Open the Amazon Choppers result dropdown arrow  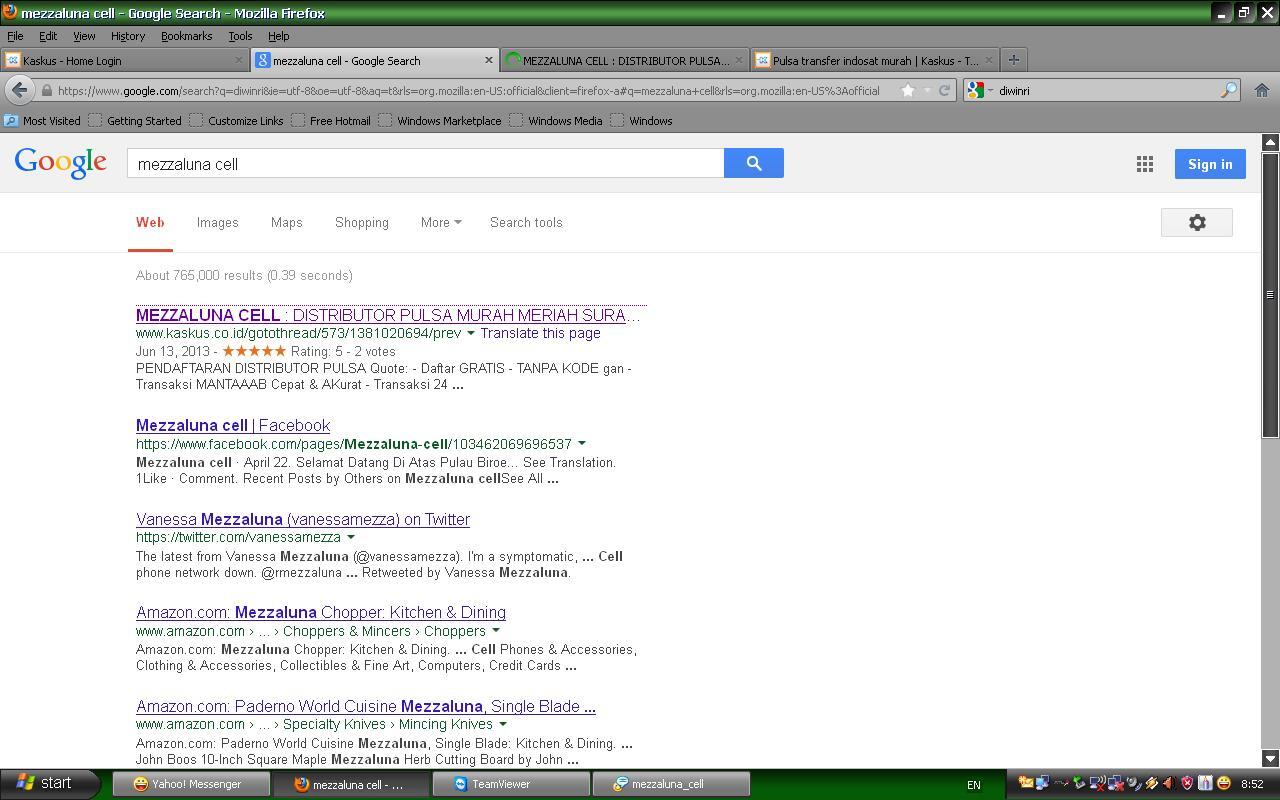click(495, 631)
